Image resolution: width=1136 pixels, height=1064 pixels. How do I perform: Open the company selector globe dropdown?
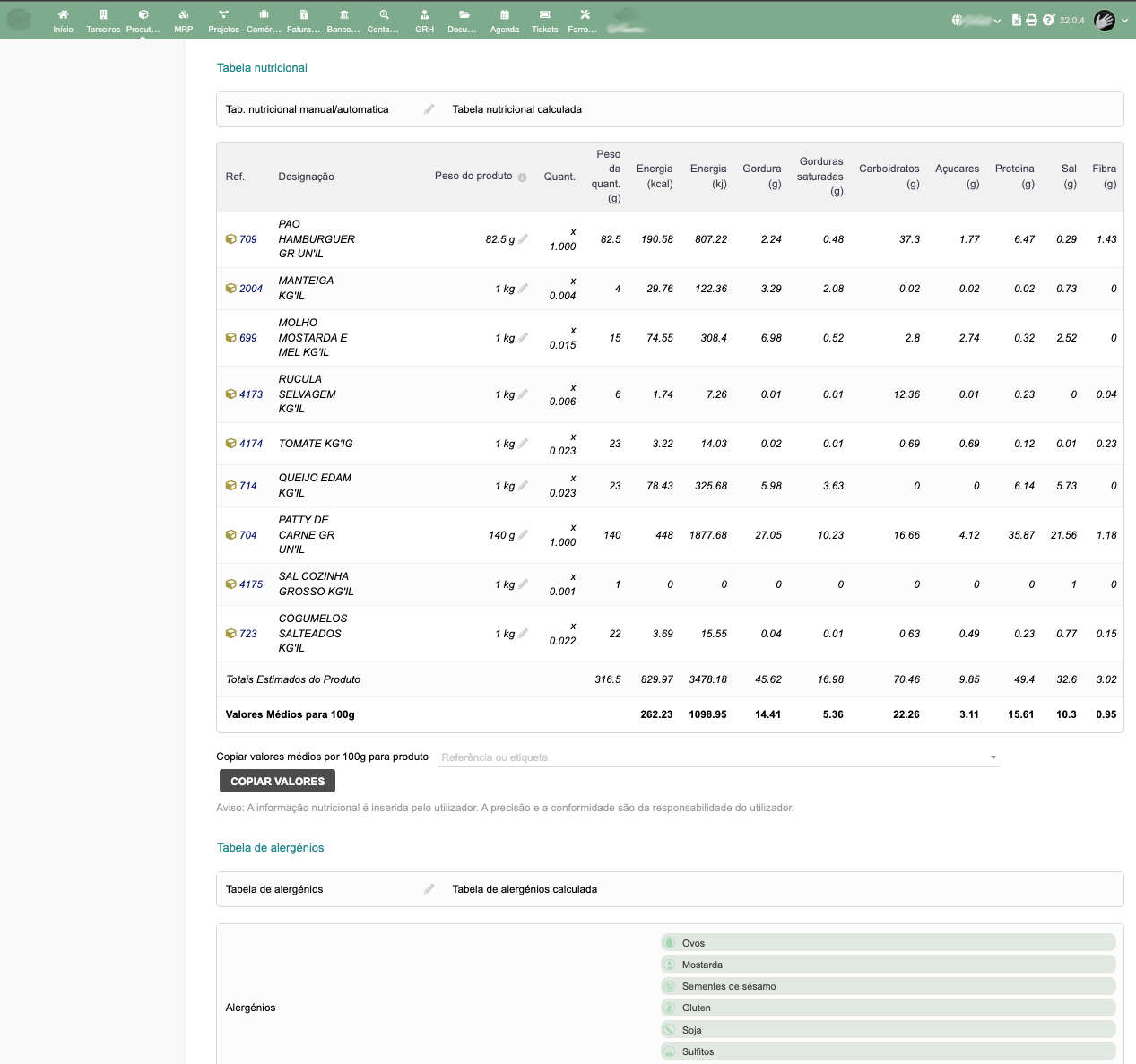coord(976,21)
